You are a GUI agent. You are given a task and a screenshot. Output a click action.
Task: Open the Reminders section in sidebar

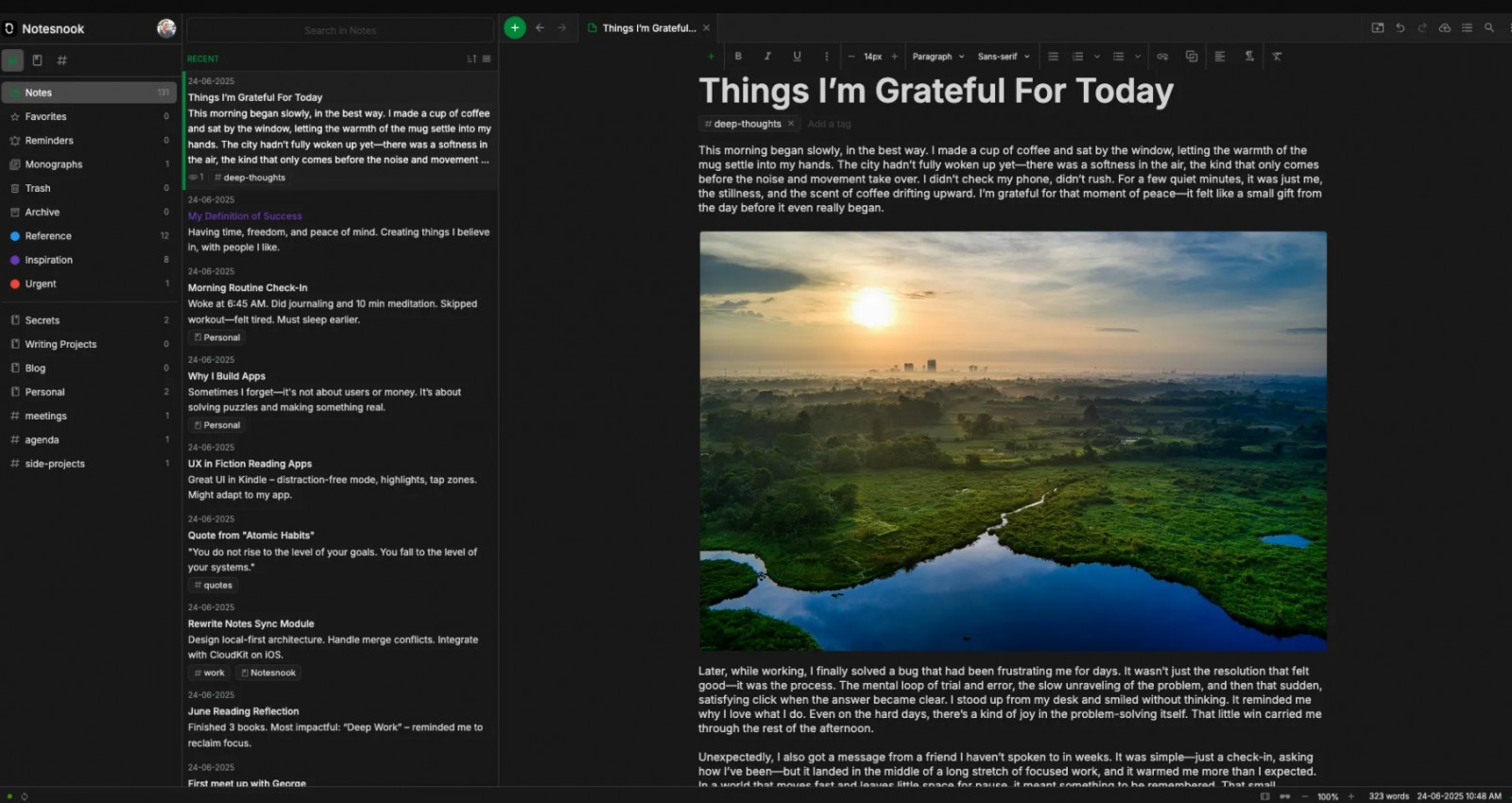(49, 141)
